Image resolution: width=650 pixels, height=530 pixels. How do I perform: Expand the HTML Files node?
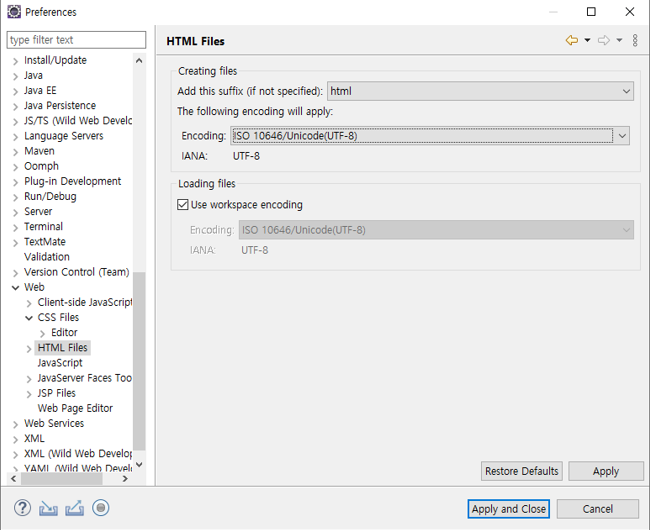click(x=29, y=349)
